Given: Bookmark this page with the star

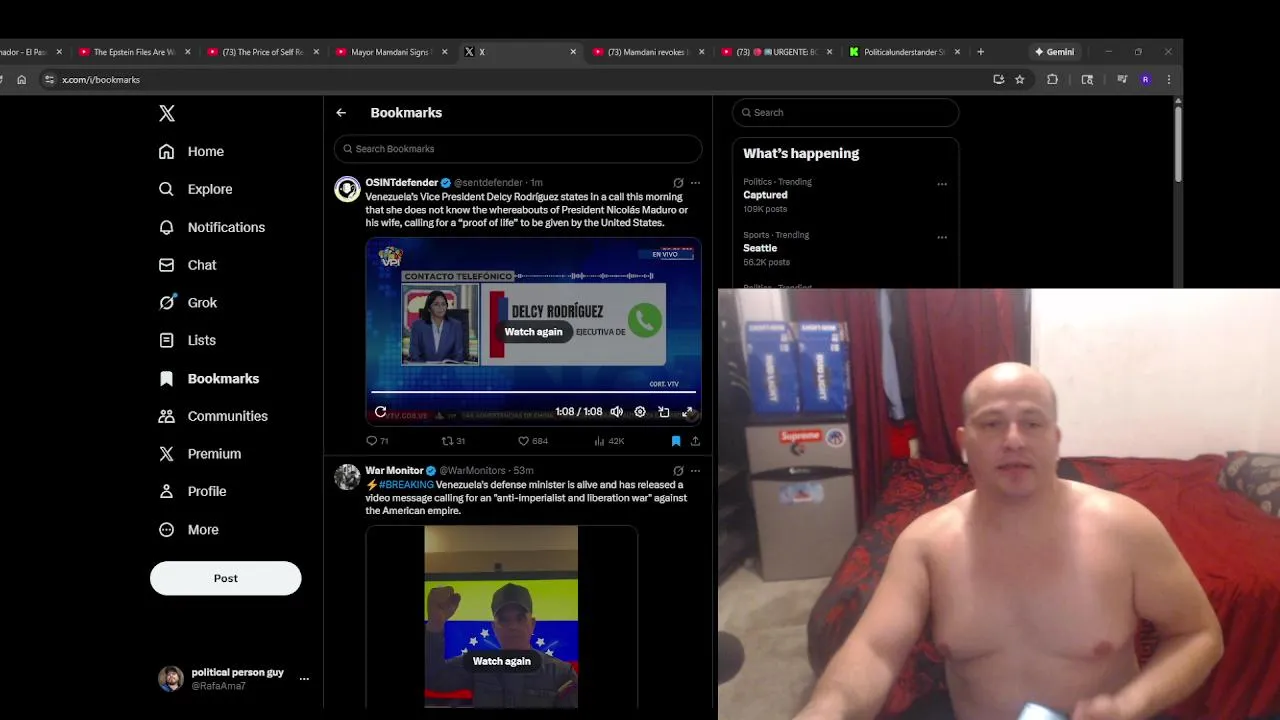Looking at the screenshot, I should (1020, 80).
